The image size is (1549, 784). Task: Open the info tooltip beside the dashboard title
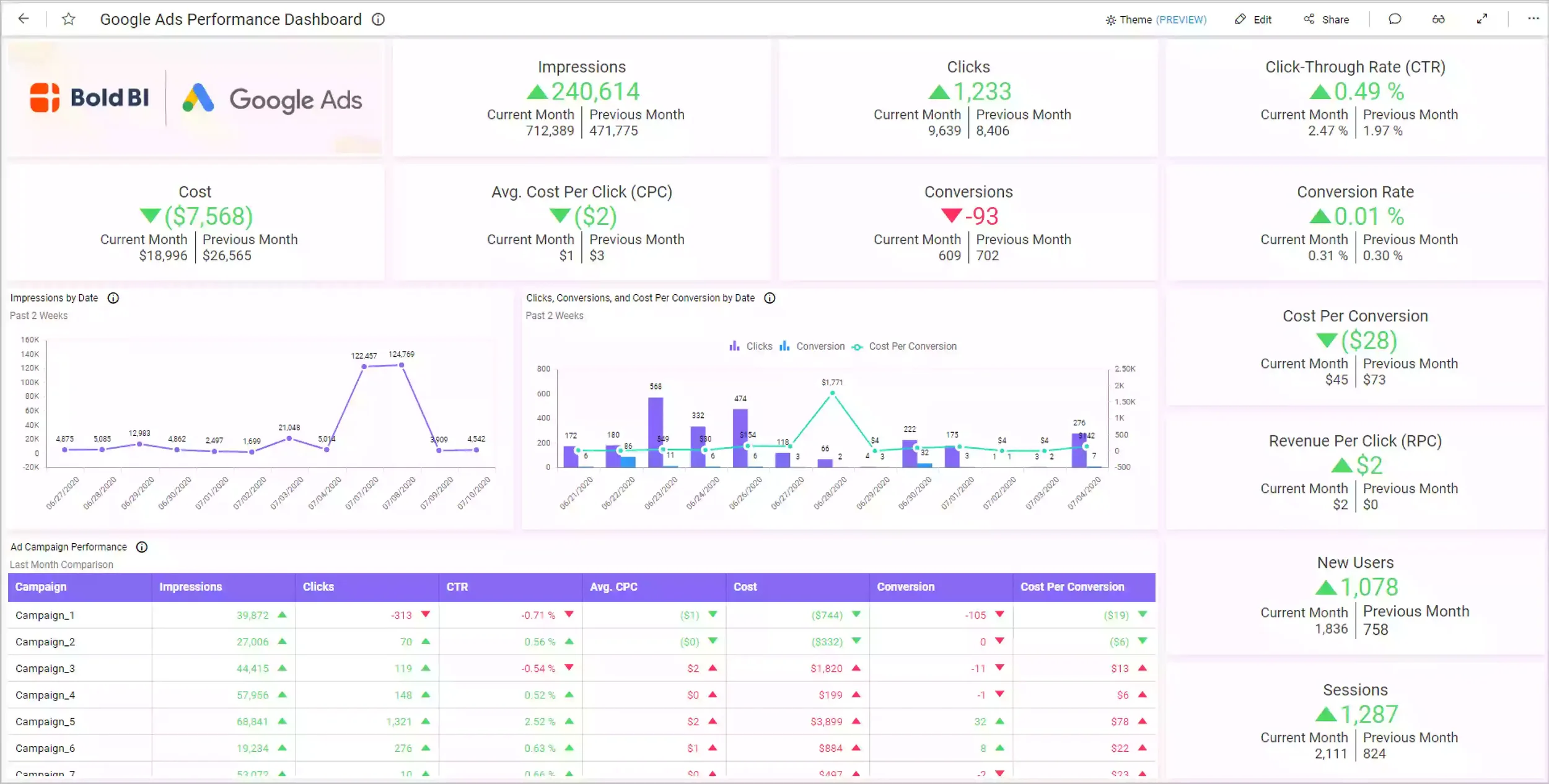[x=377, y=19]
